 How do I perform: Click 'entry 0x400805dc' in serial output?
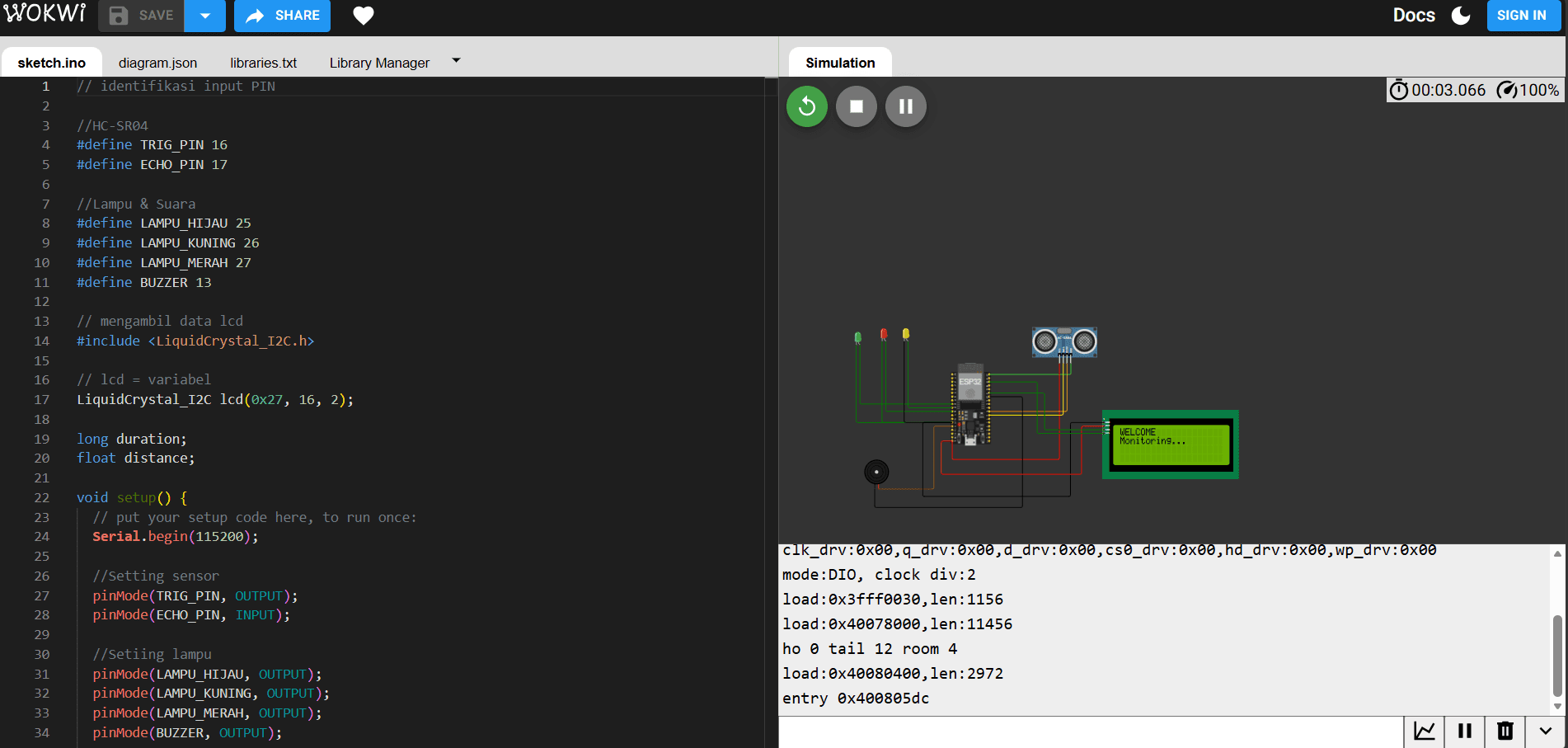[856, 699]
